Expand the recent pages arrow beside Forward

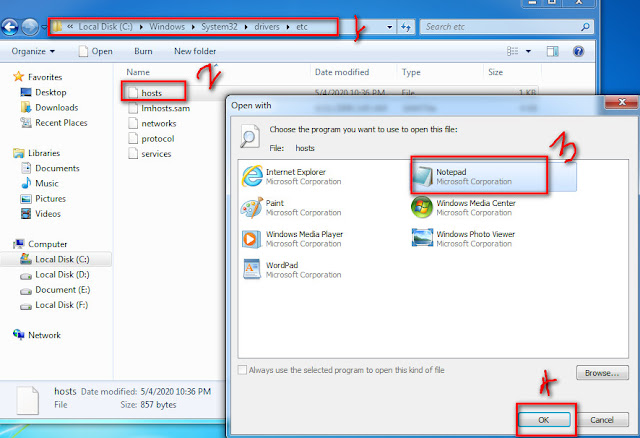pyautogui.click(x=44, y=27)
